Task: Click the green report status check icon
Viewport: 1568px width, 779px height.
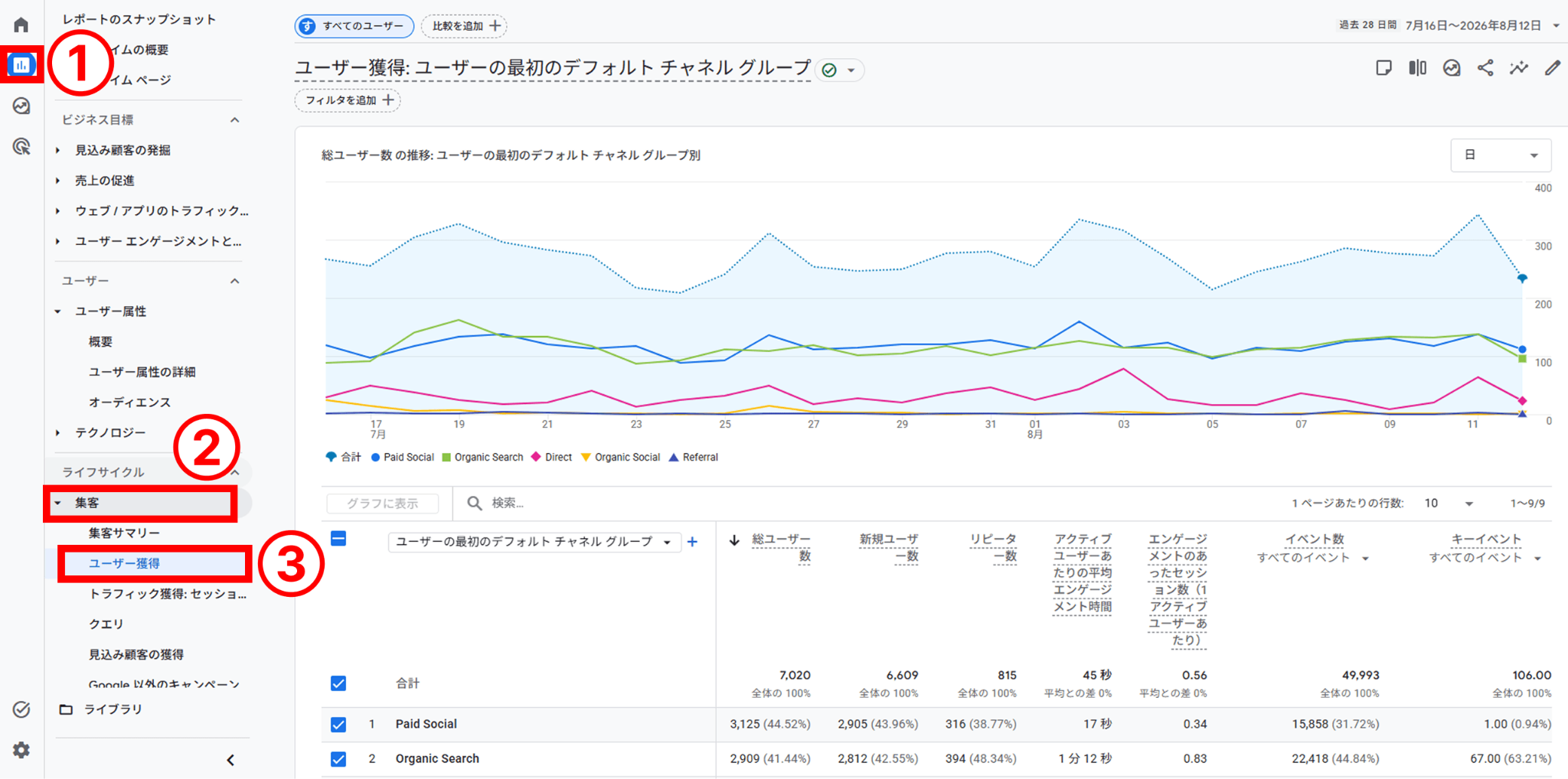Action: [829, 70]
